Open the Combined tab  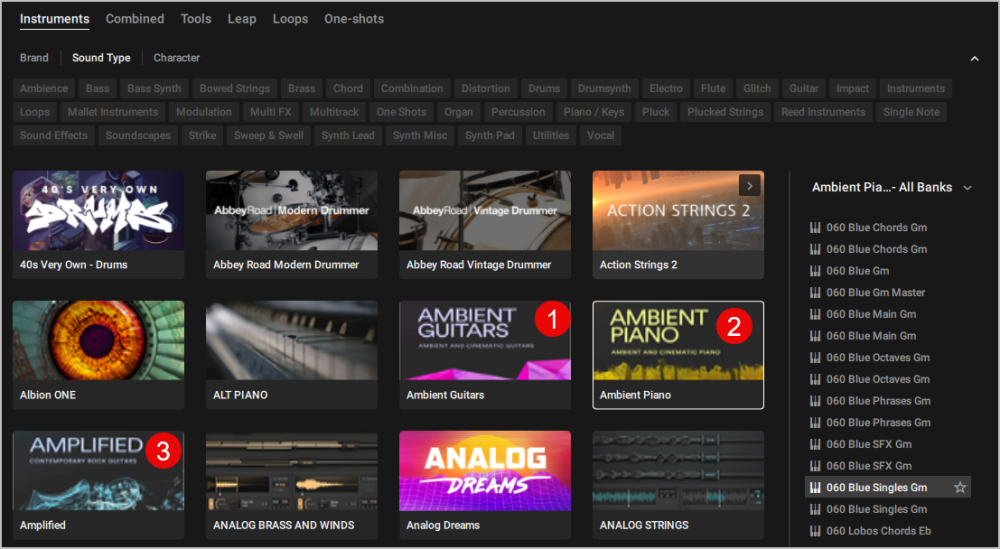tap(135, 19)
